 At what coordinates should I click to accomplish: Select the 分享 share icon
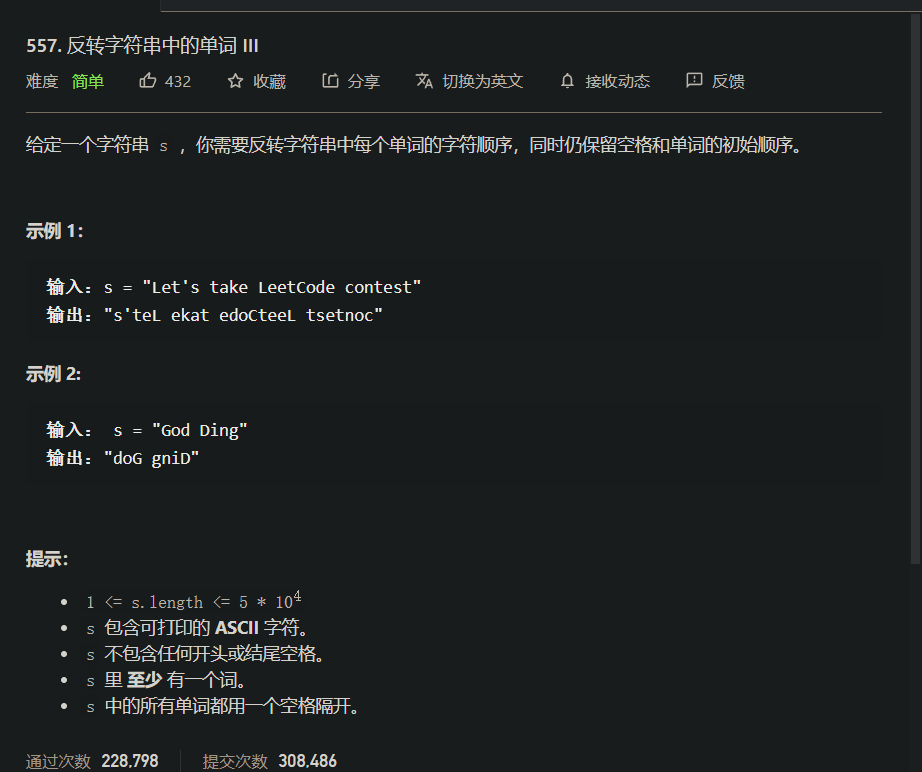tap(332, 81)
